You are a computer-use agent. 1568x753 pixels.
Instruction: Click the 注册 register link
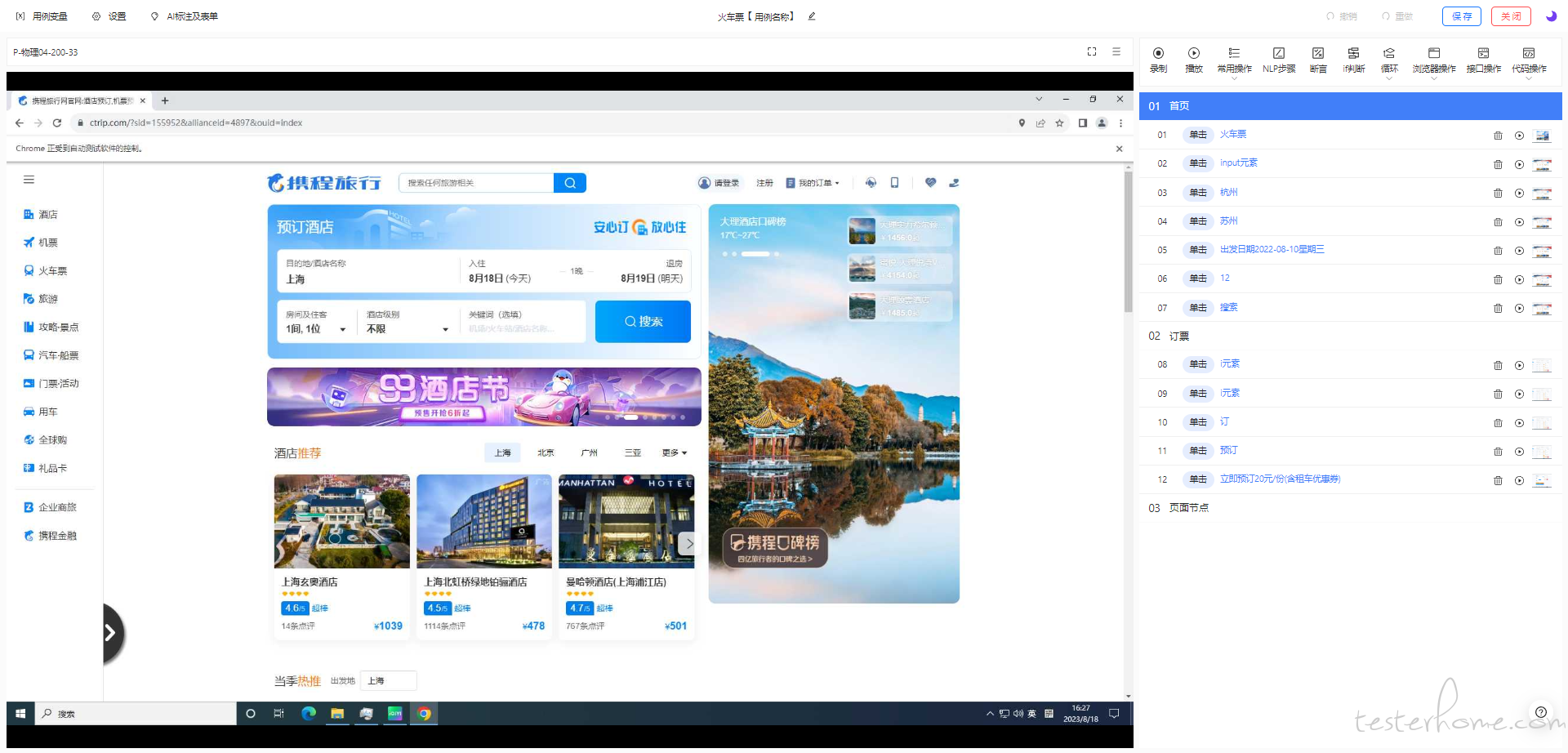click(x=764, y=183)
